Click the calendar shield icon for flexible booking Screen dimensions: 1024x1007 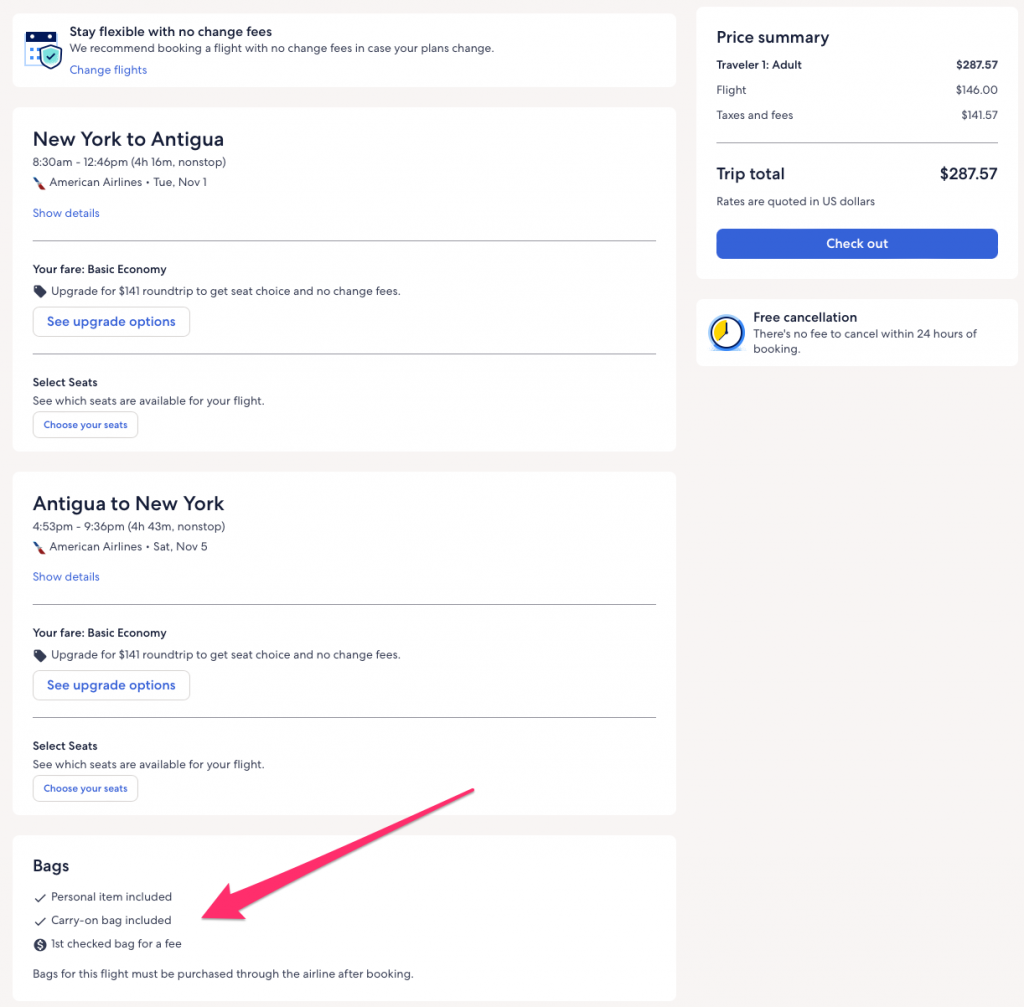42,49
